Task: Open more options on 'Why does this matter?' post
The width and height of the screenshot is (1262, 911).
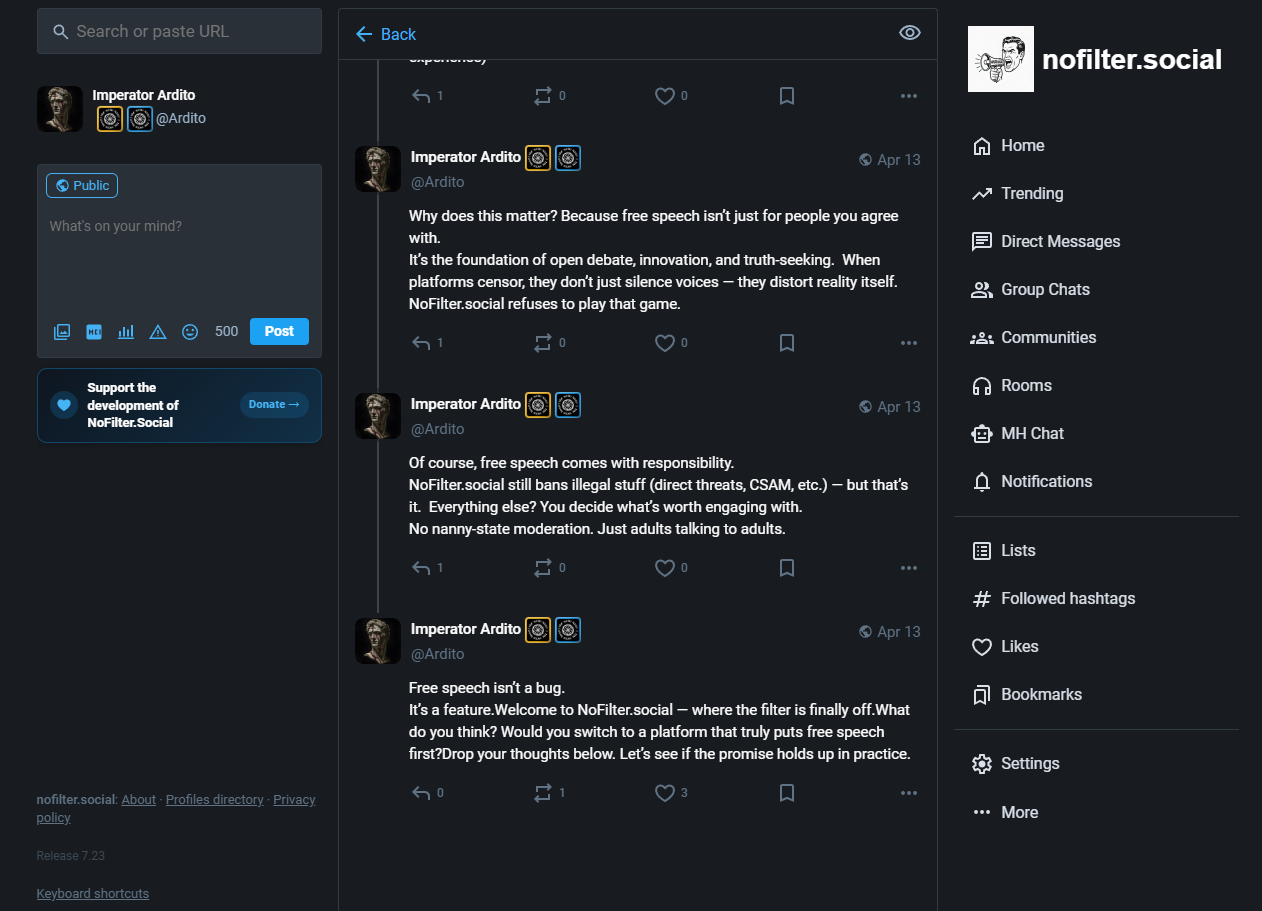Action: click(909, 343)
